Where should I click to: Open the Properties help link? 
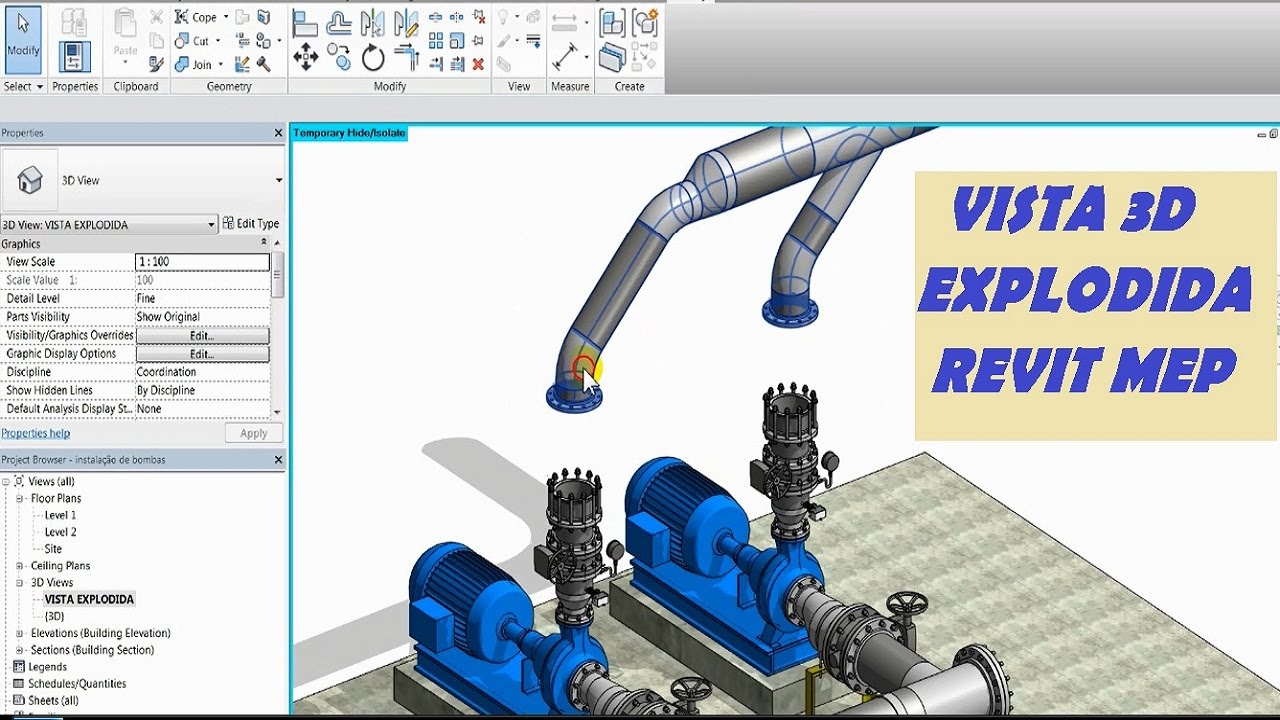pyautogui.click(x=35, y=433)
